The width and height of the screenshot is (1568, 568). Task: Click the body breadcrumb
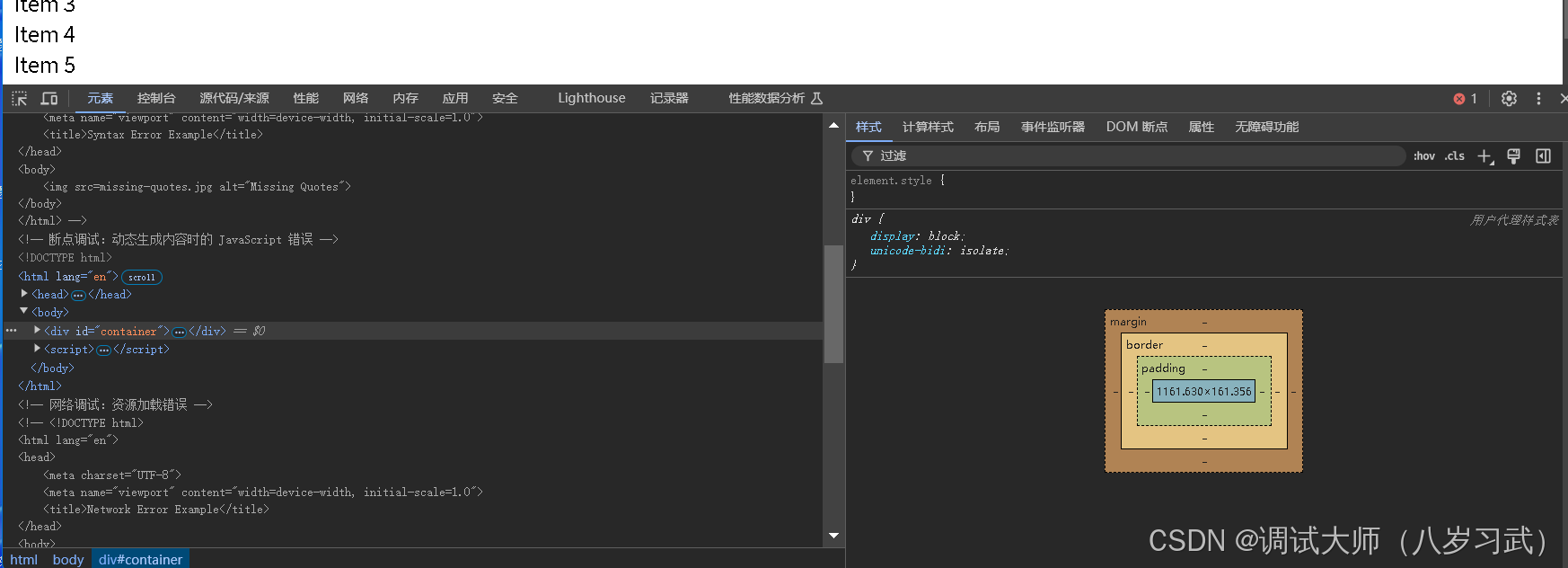coord(68,559)
